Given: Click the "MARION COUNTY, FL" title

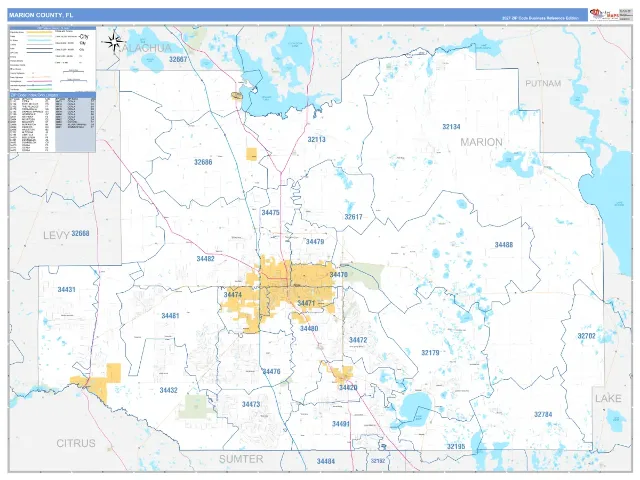Looking at the screenshot, I should (41, 15).
